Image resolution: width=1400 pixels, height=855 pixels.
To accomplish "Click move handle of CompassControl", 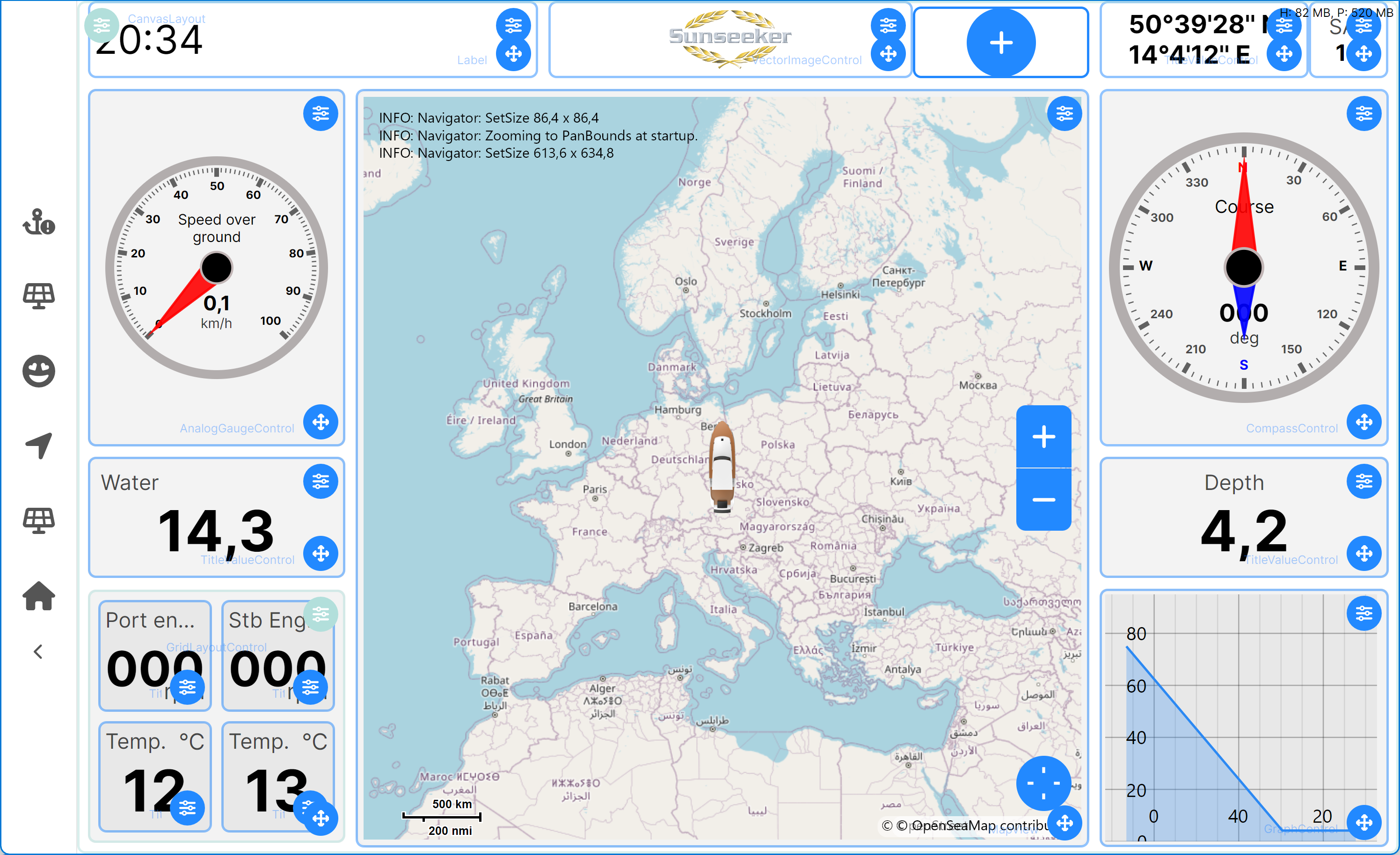I will pyautogui.click(x=1364, y=422).
